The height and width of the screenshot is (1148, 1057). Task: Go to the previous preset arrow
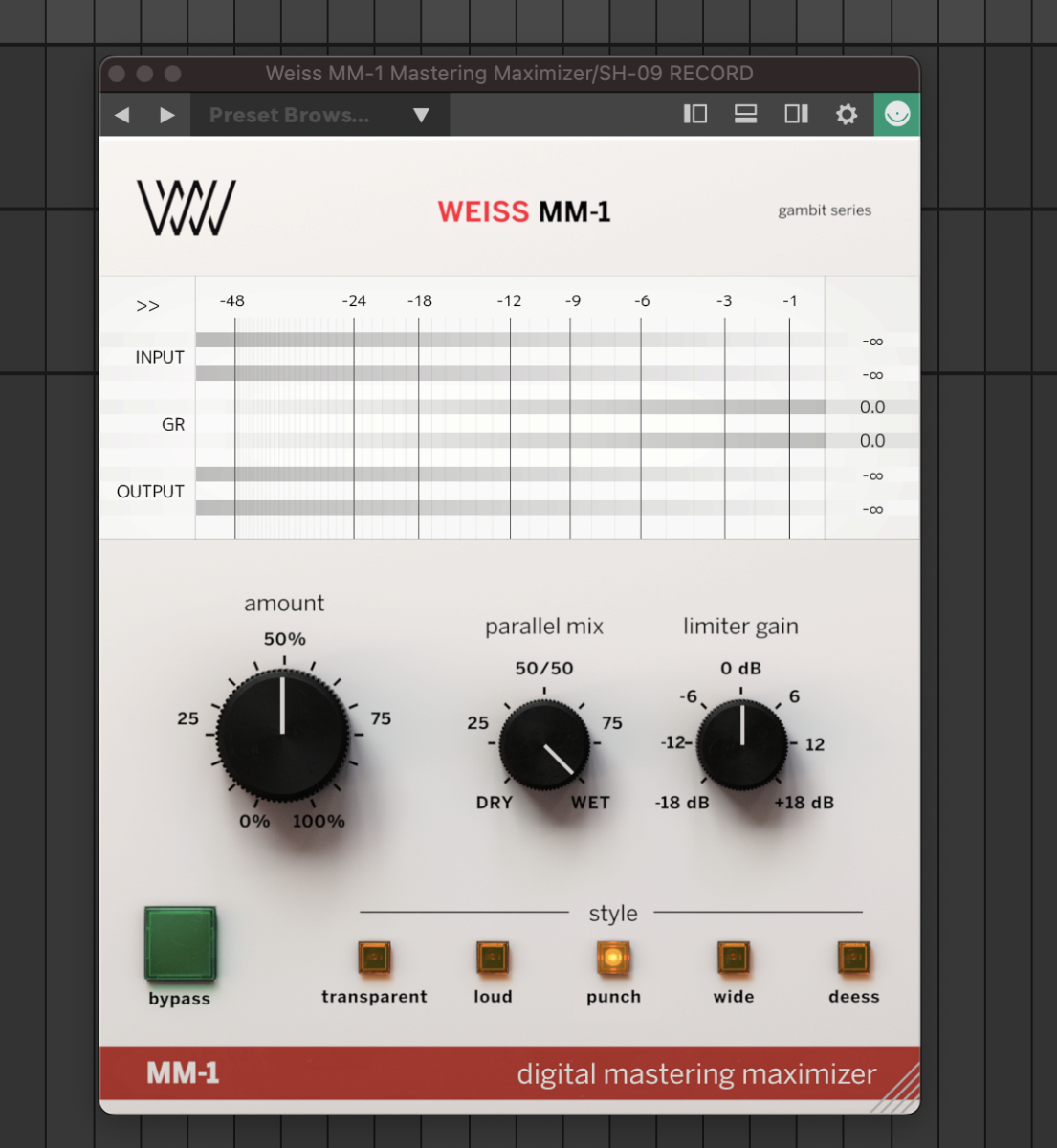(x=121, y=115)
